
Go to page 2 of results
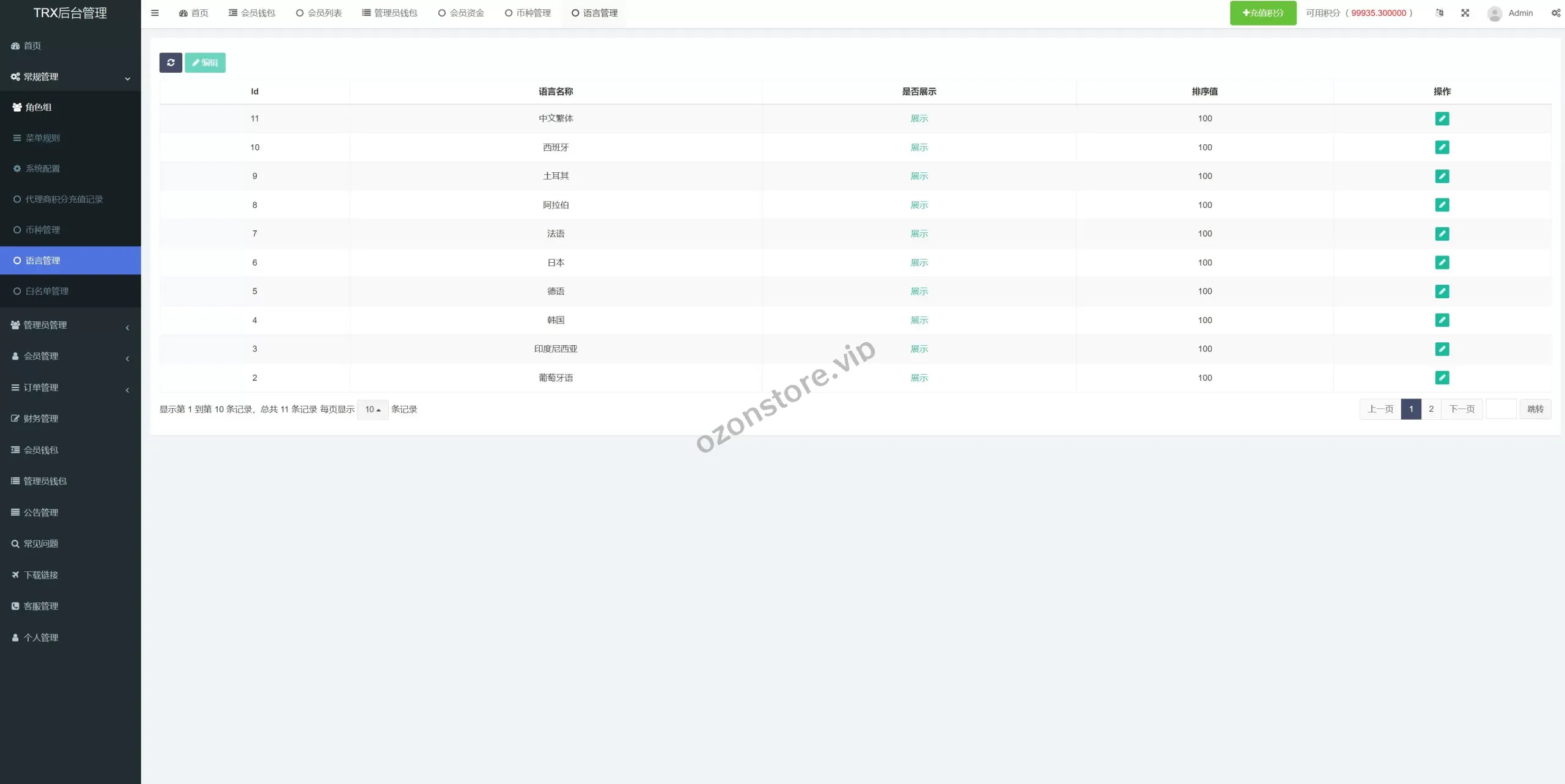click(x=1431, y=409)
